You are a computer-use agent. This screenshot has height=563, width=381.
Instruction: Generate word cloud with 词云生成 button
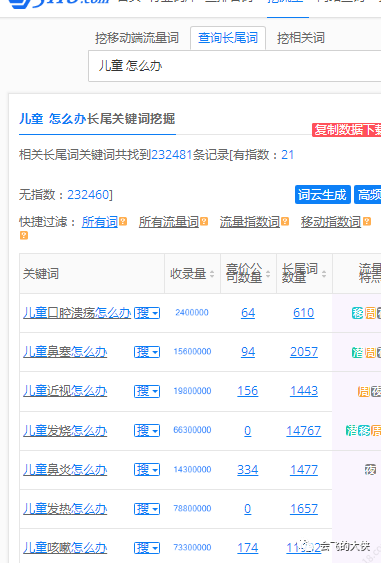point(322,195)
